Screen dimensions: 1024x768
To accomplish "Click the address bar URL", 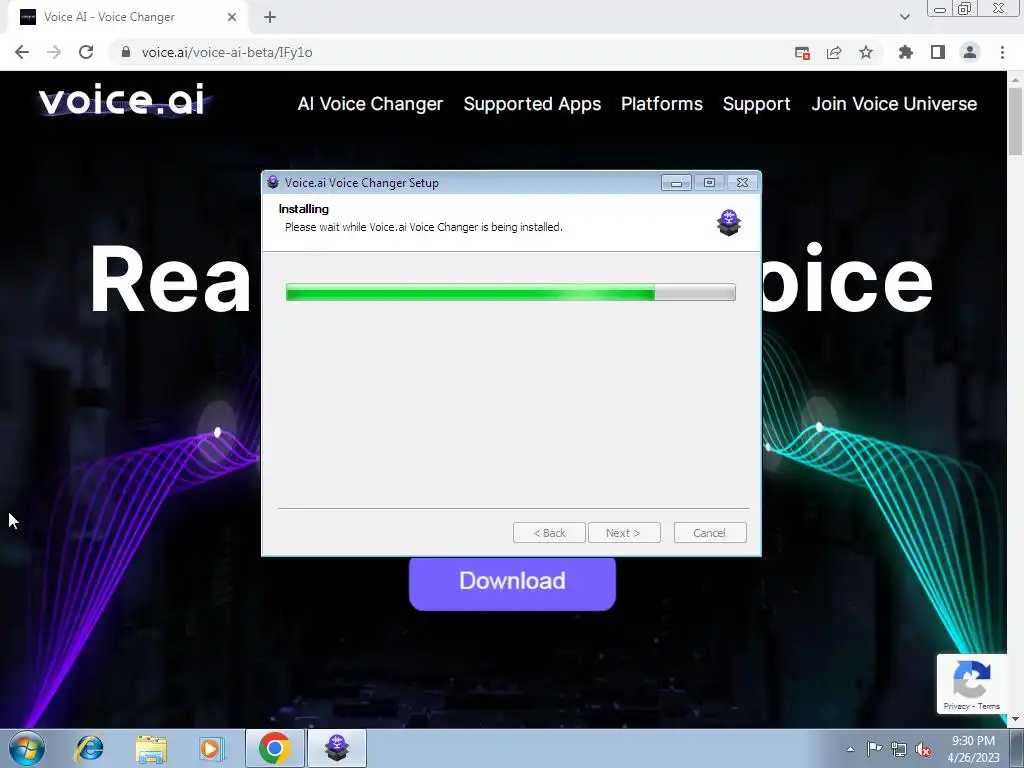I will click(x=227, y=52).
